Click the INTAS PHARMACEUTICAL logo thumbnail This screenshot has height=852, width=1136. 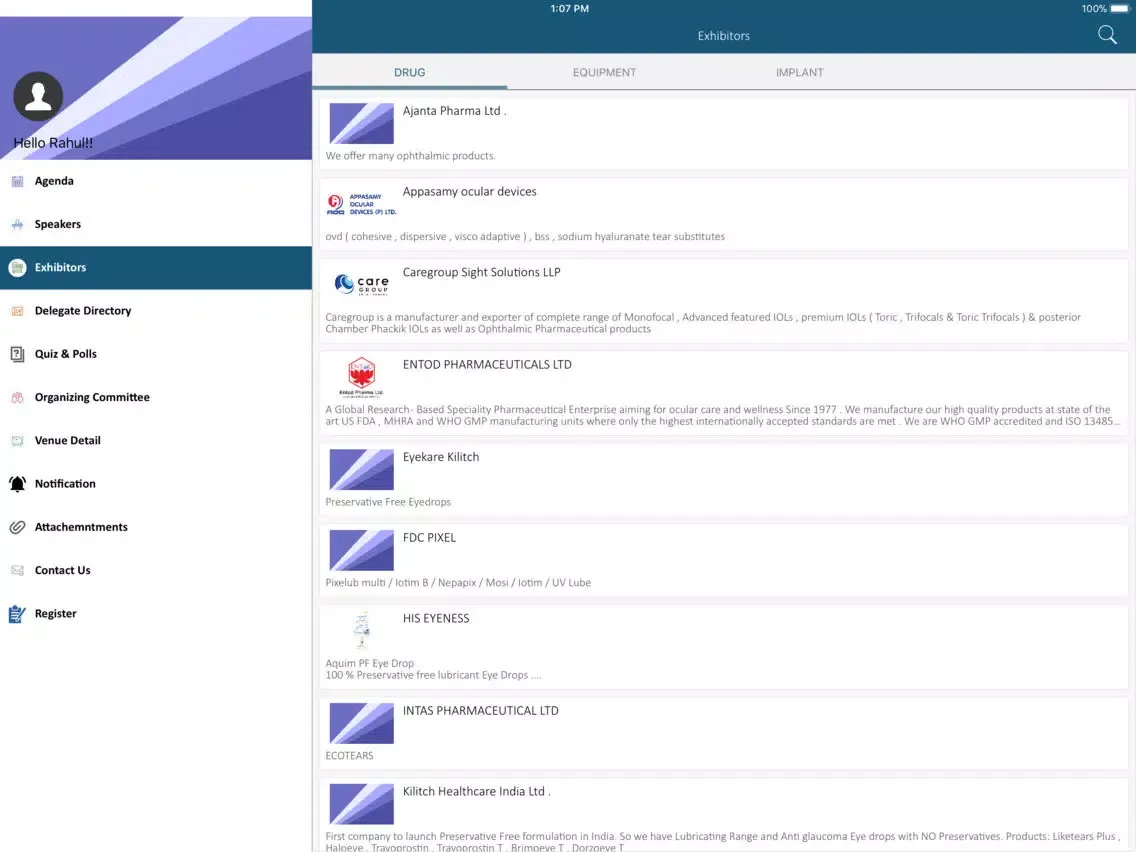[362, 723]
